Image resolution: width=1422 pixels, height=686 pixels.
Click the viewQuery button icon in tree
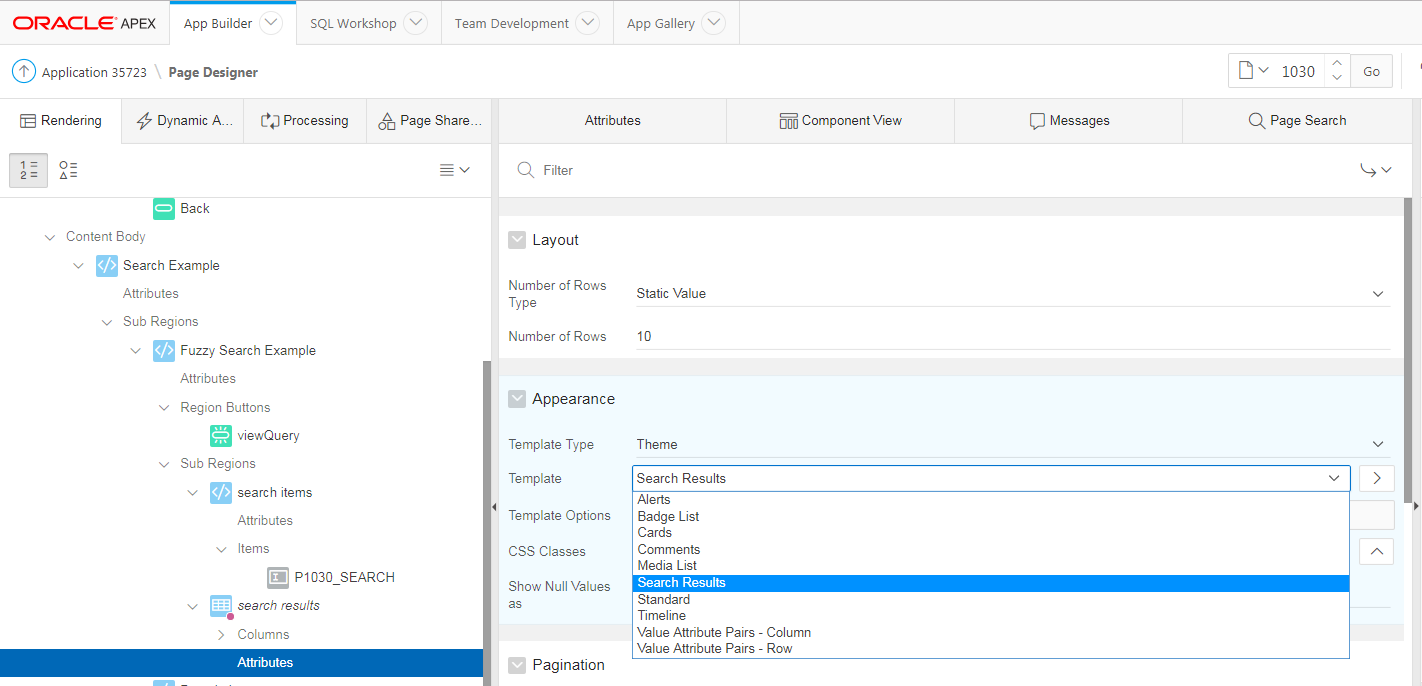click(x=221, y=435)
